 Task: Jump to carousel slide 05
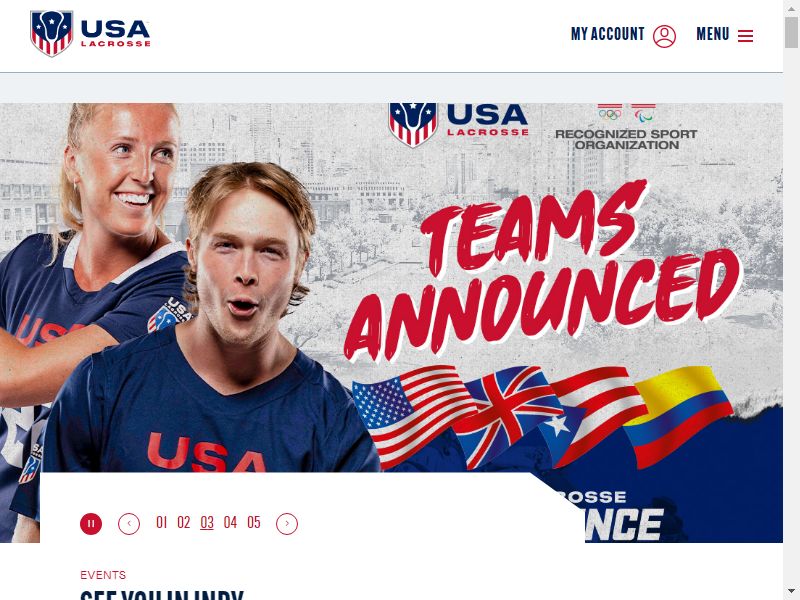click(254, 522)
